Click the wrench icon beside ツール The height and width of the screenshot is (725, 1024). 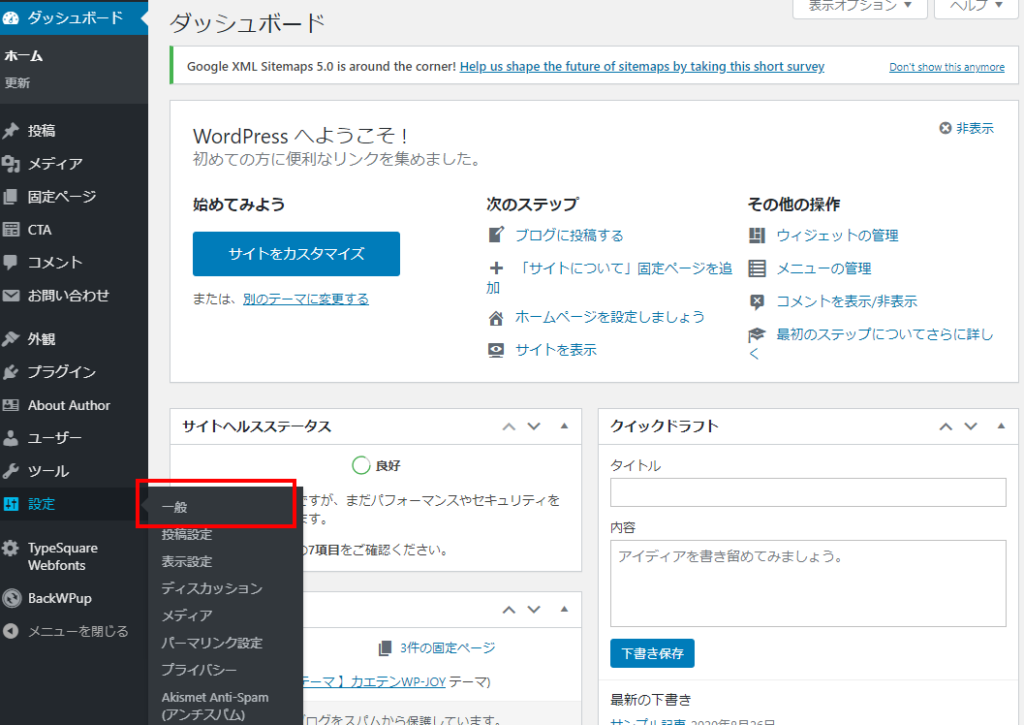(x=10, y=470)
